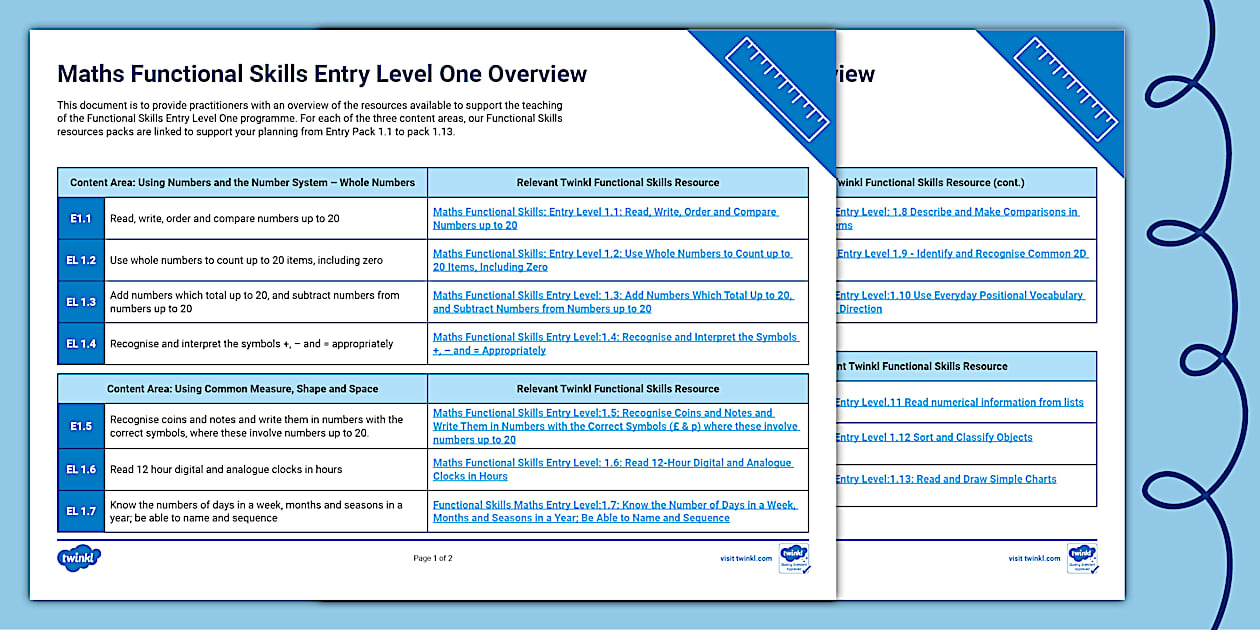
Task: Click the visit twinkl.com link on page one
Action: click(745, 558)
